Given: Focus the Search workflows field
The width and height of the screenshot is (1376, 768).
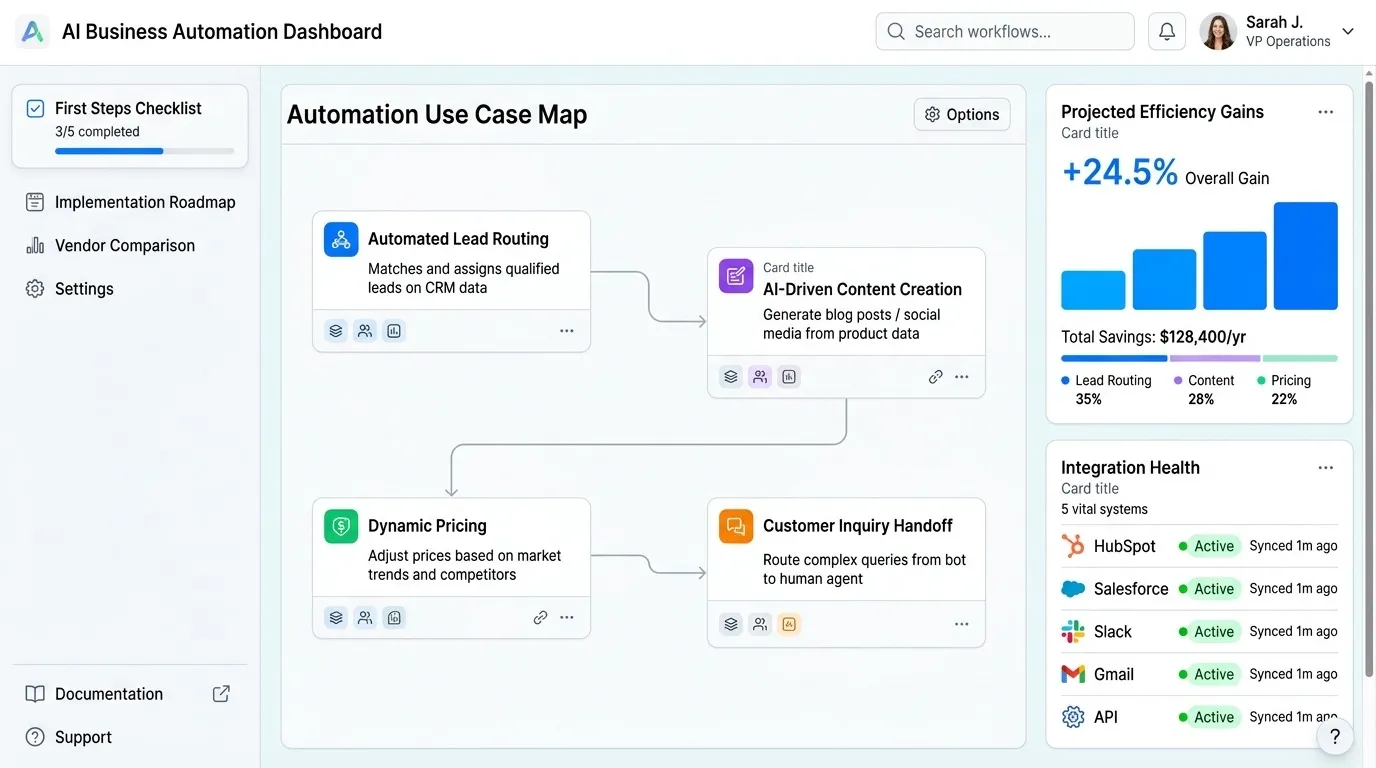Looking at the screenshot, I should click(x=1005, y=32).
